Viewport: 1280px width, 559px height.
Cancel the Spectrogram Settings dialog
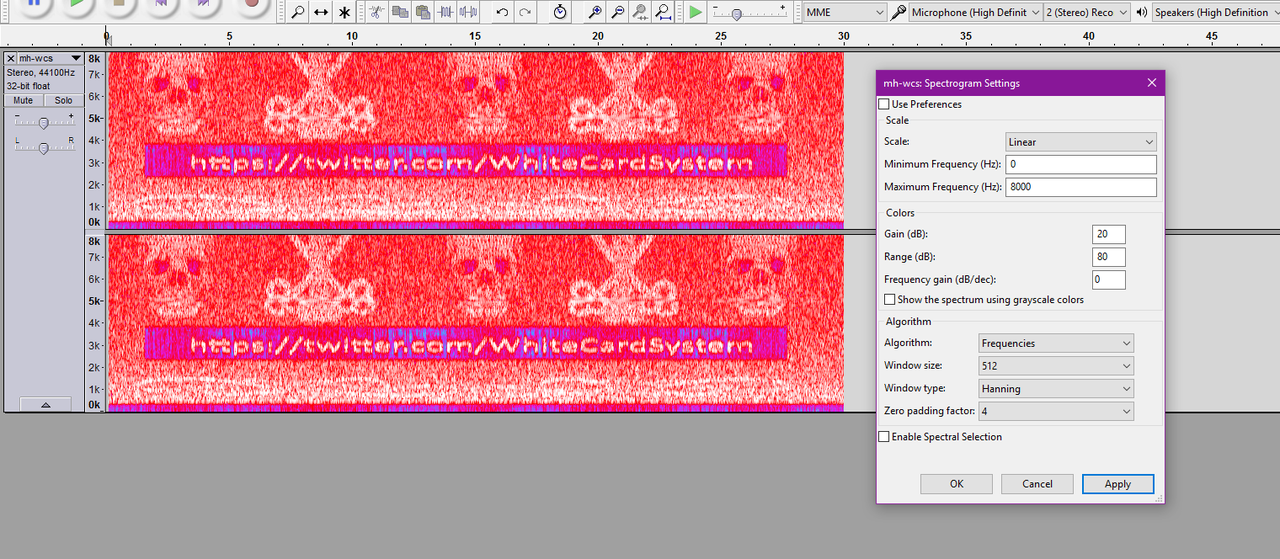click(x=1037, y=484)
